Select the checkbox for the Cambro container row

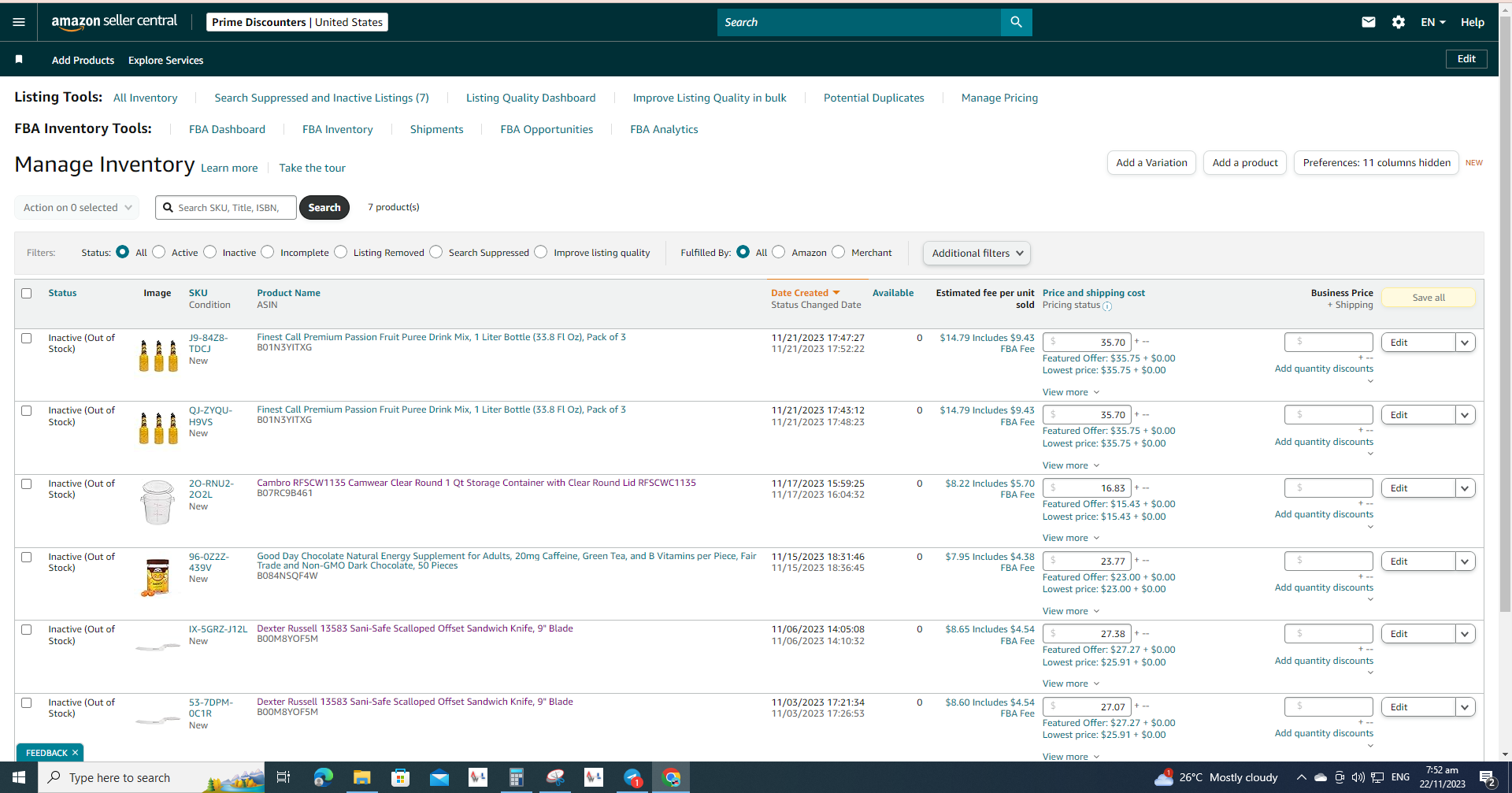(27, 484)
